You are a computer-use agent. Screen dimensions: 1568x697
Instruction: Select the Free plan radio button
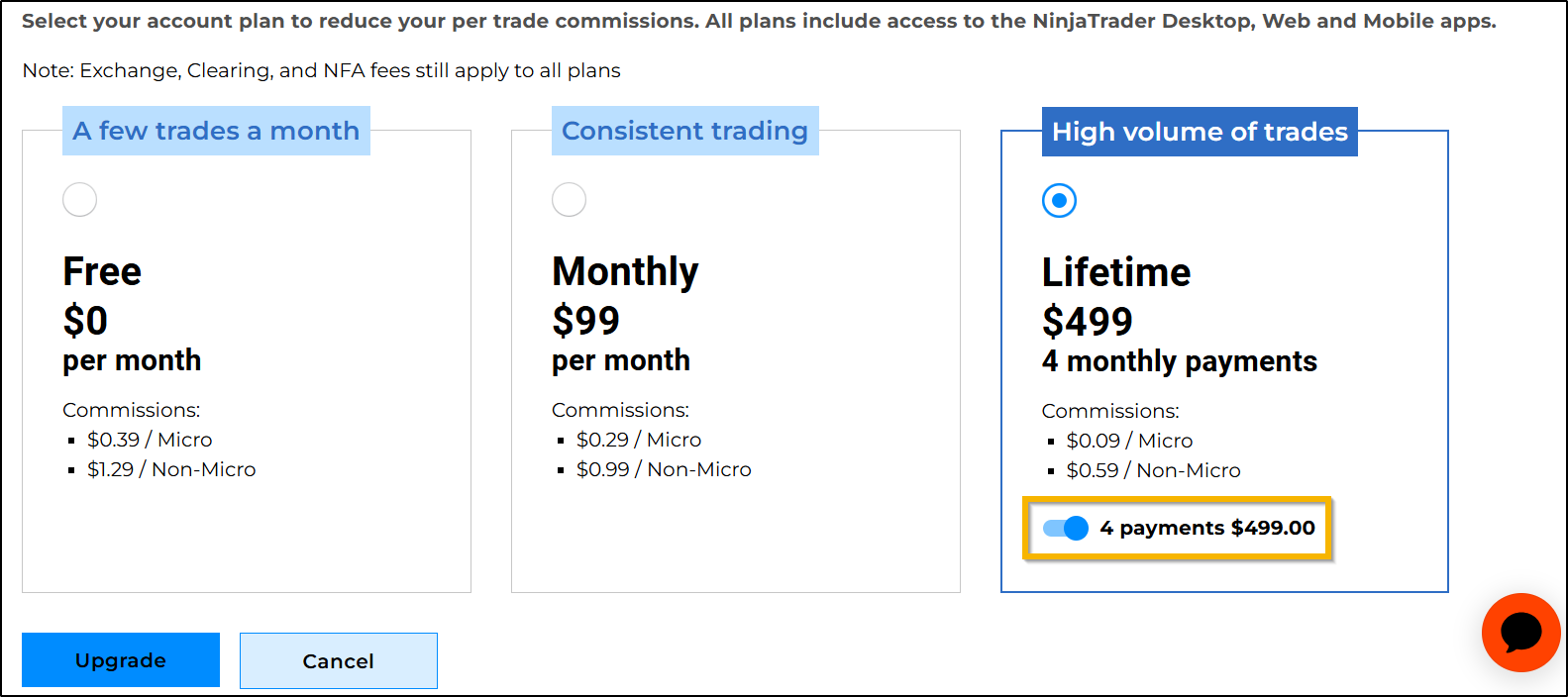[79, 200]
